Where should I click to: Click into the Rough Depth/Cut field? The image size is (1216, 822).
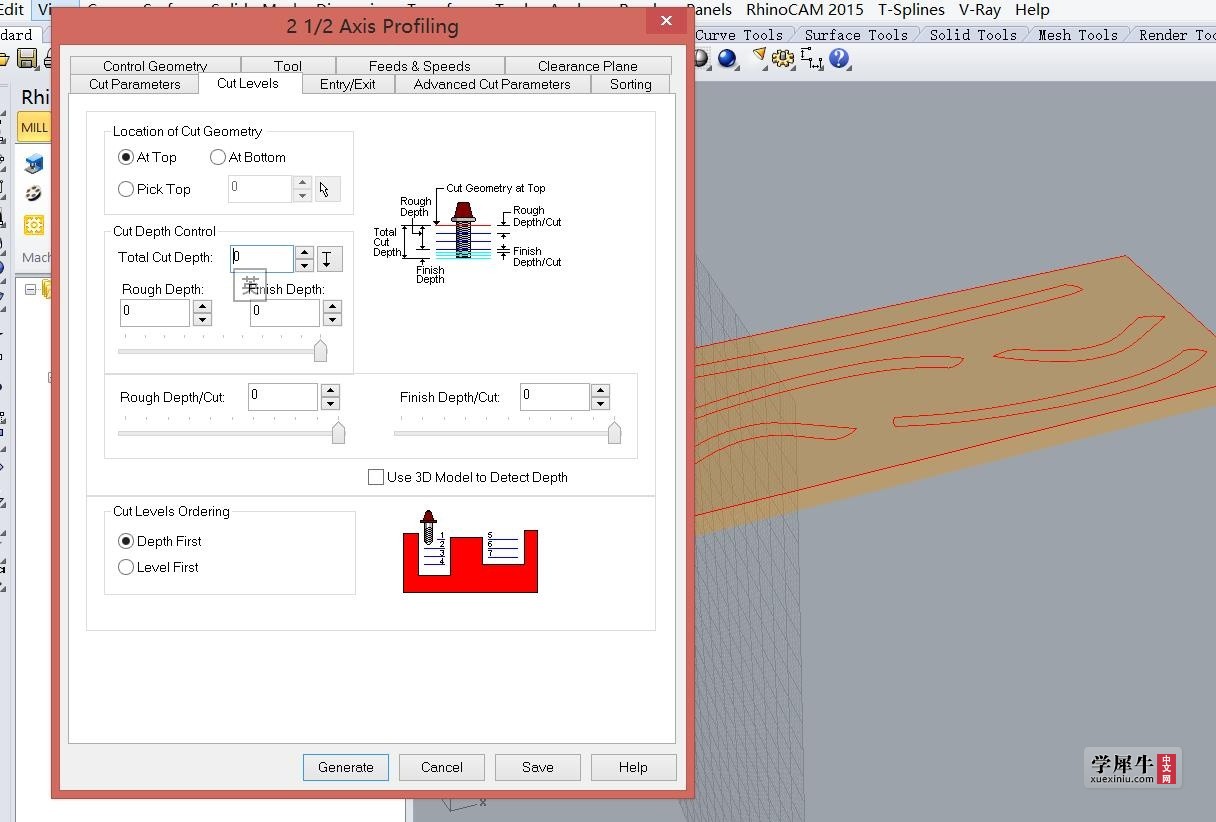coord(283,397)
